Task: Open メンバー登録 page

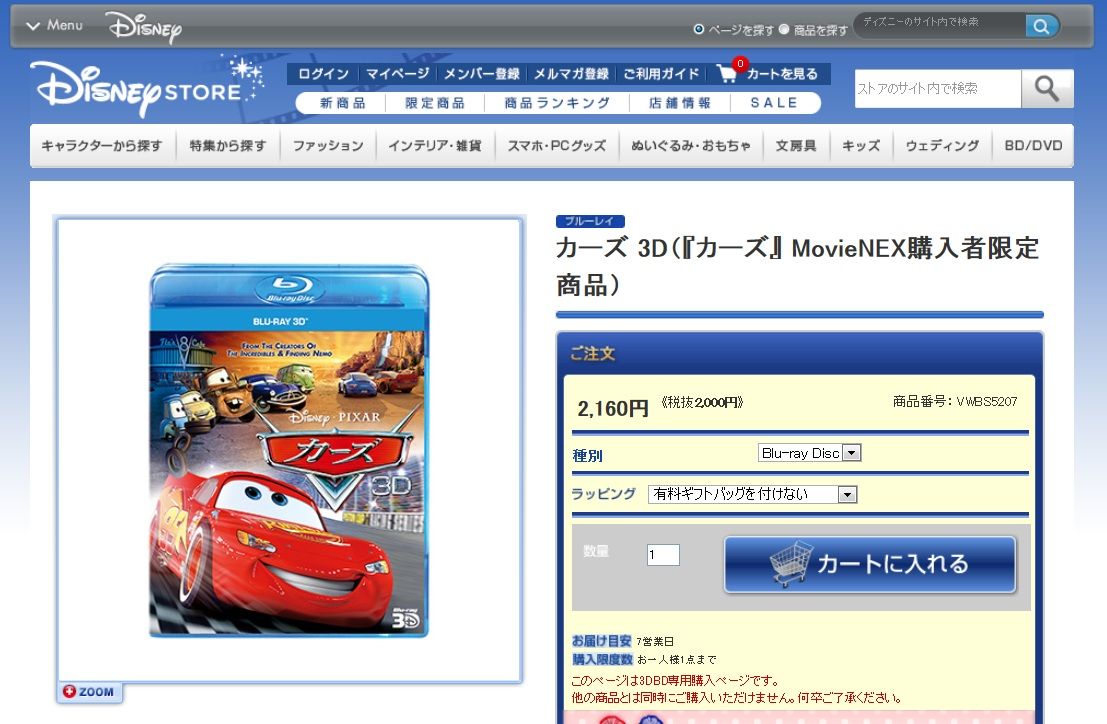Action: point(481,74)
